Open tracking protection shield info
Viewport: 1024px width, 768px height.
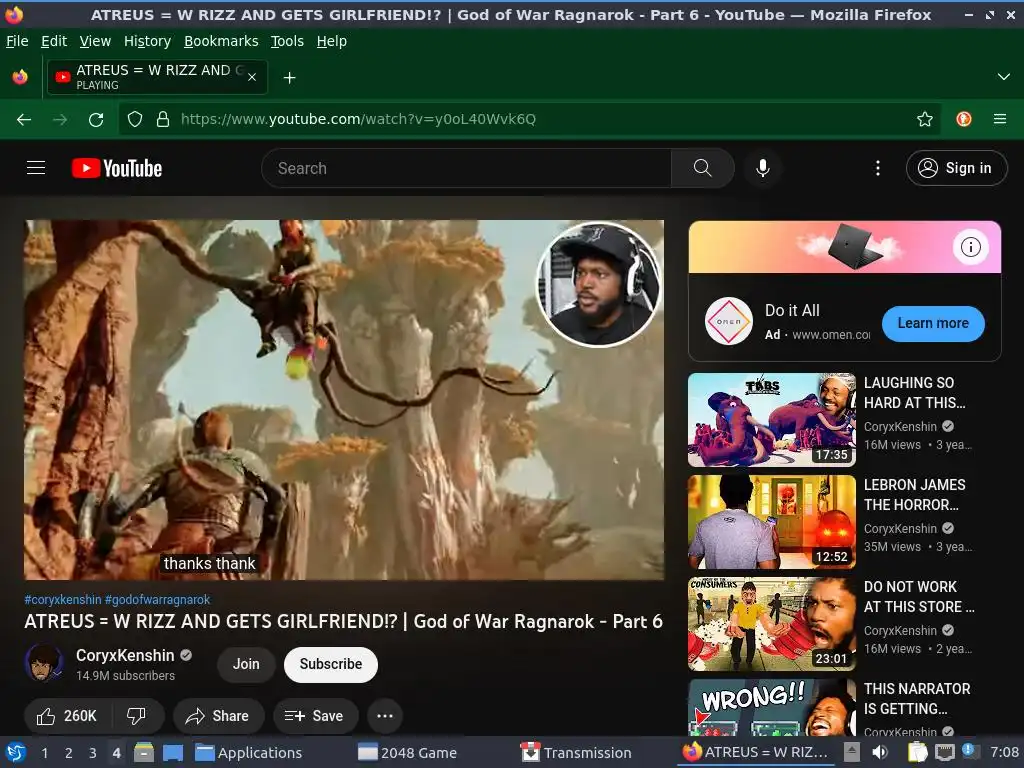(135, 119)
